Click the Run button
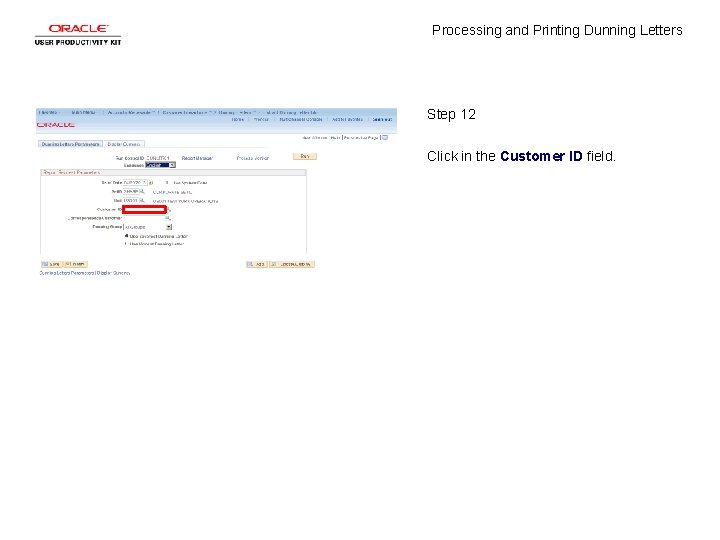The height and width of the screenshot is (540, 720). coord(305,157)
